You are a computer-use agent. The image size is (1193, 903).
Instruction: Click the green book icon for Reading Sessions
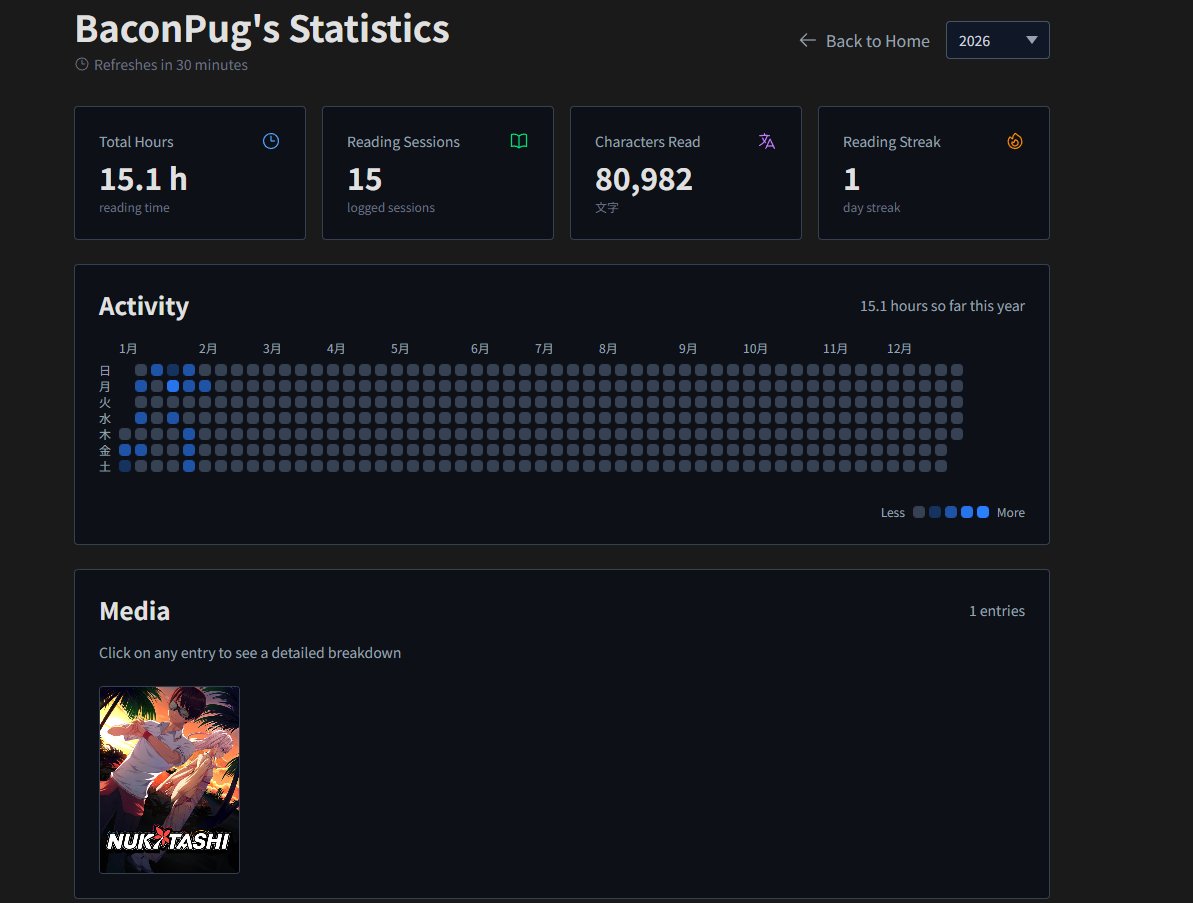pyautogui.click(x=518, y=141)
